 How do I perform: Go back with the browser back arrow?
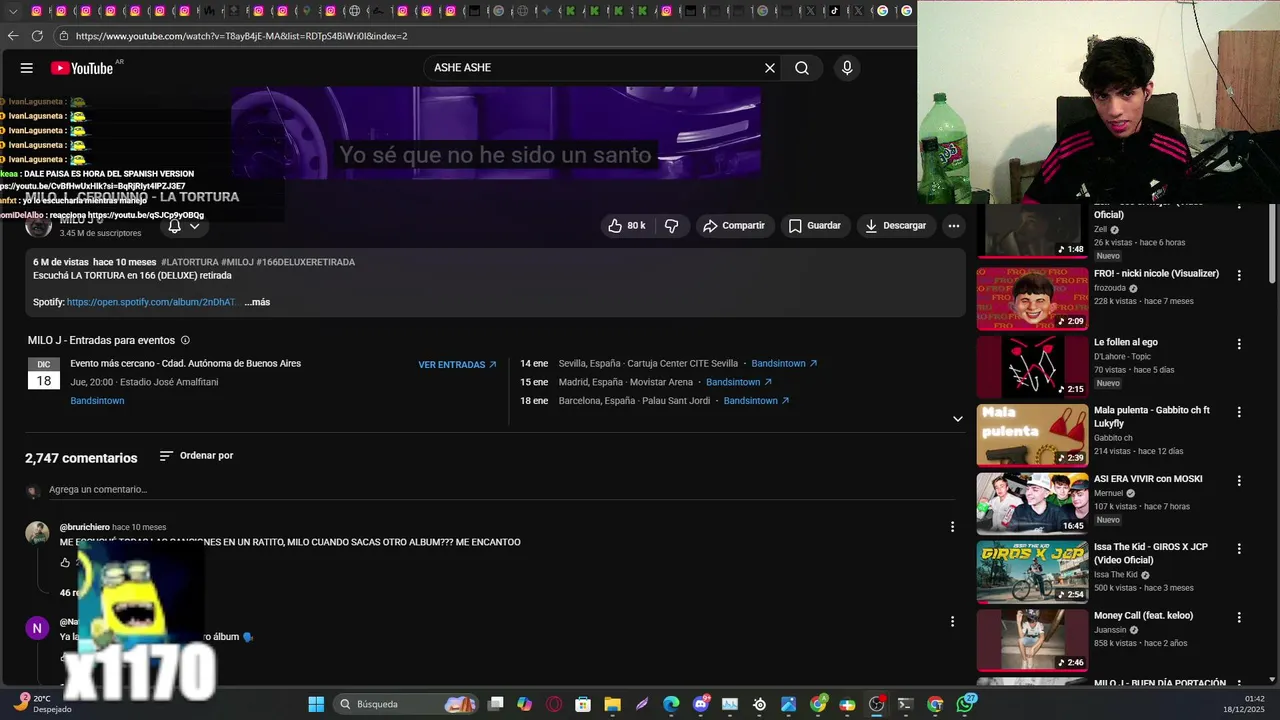[x=13, y=36]
